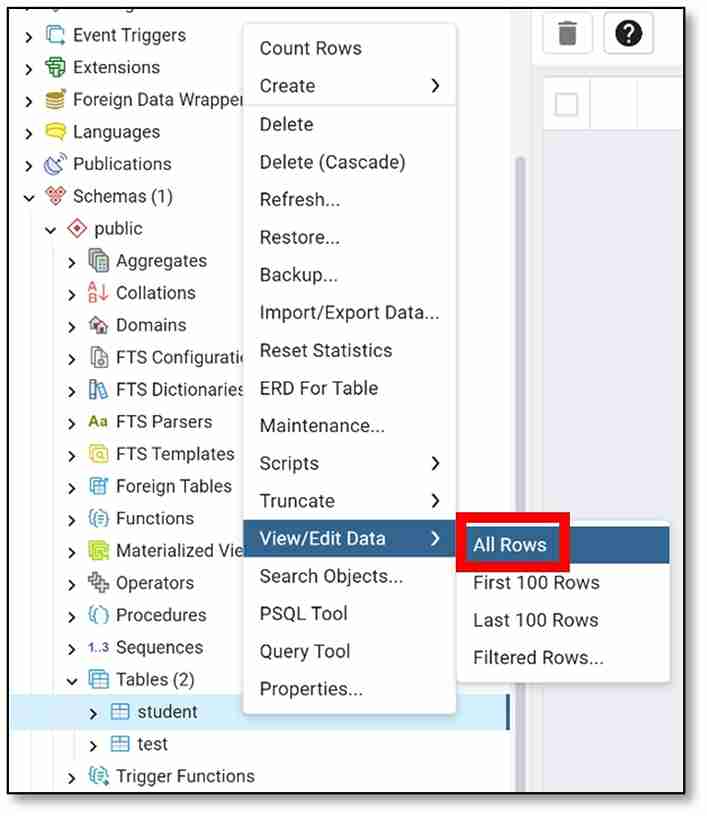This screenshot has height=816, width=707.
Task: Choose Properties... menu entry
Action: click(x=350, y=689)
